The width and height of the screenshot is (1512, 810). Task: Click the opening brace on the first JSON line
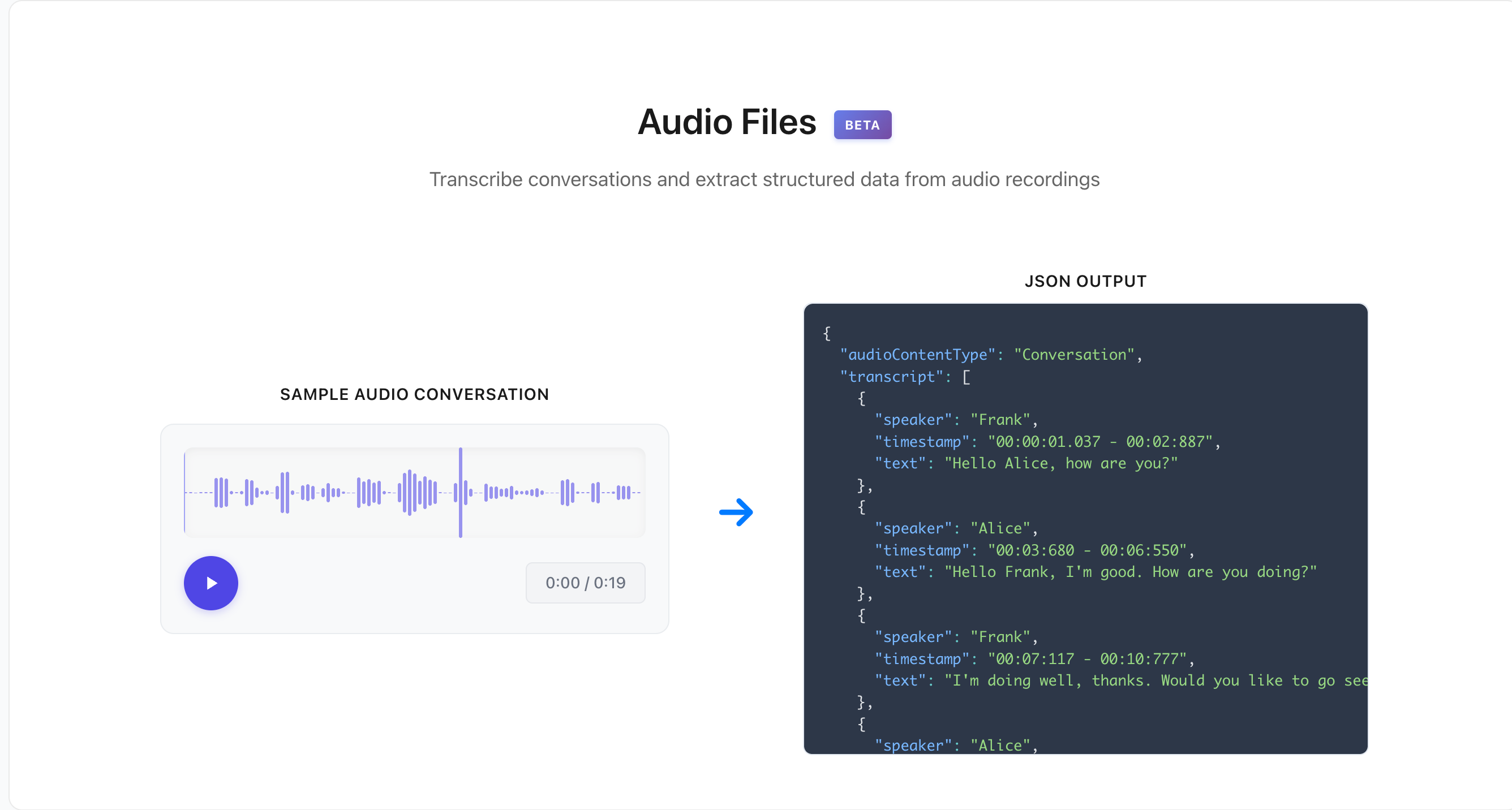[826, 333]
